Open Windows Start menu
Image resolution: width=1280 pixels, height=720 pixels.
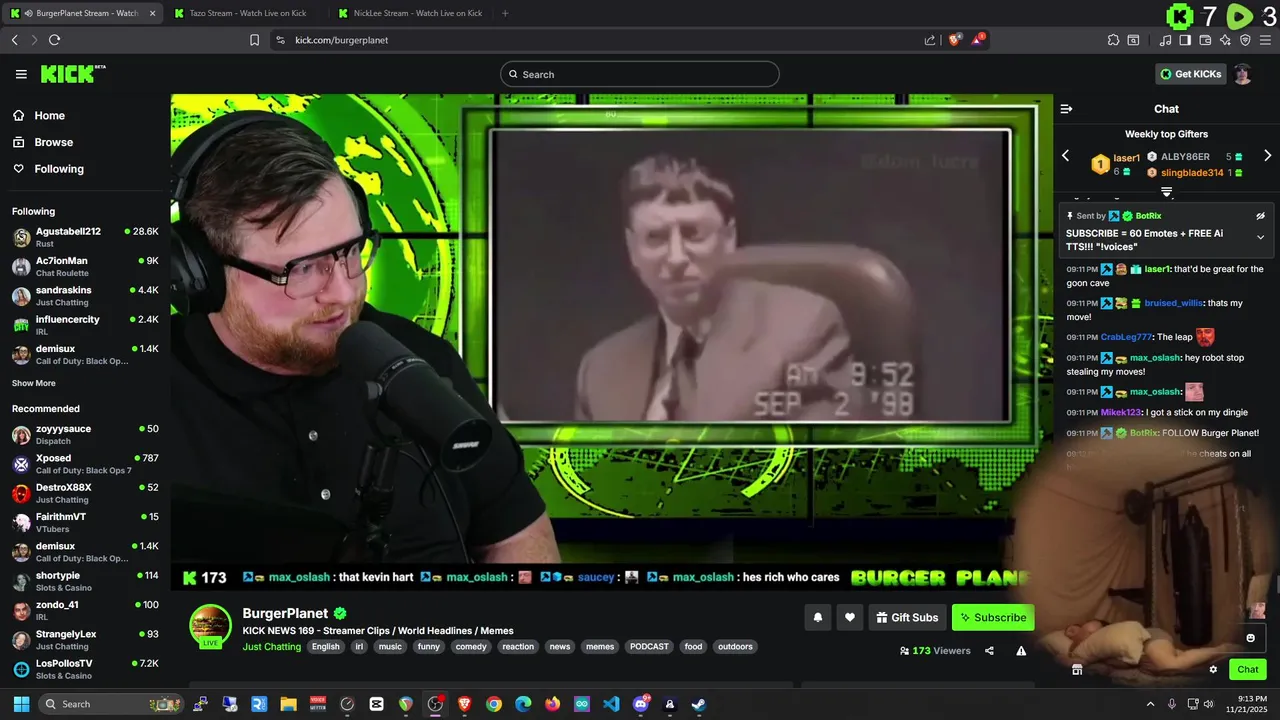[x=20, y=704]
